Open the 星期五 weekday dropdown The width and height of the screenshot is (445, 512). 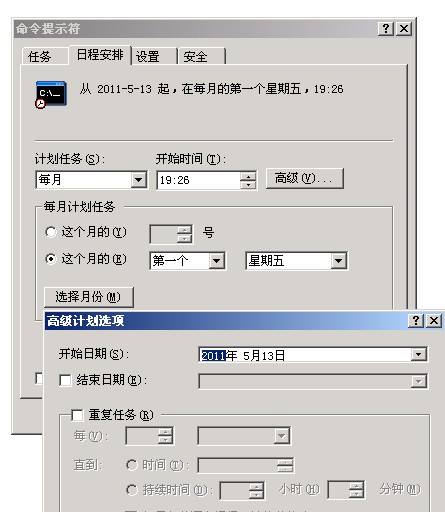[338, 261]
